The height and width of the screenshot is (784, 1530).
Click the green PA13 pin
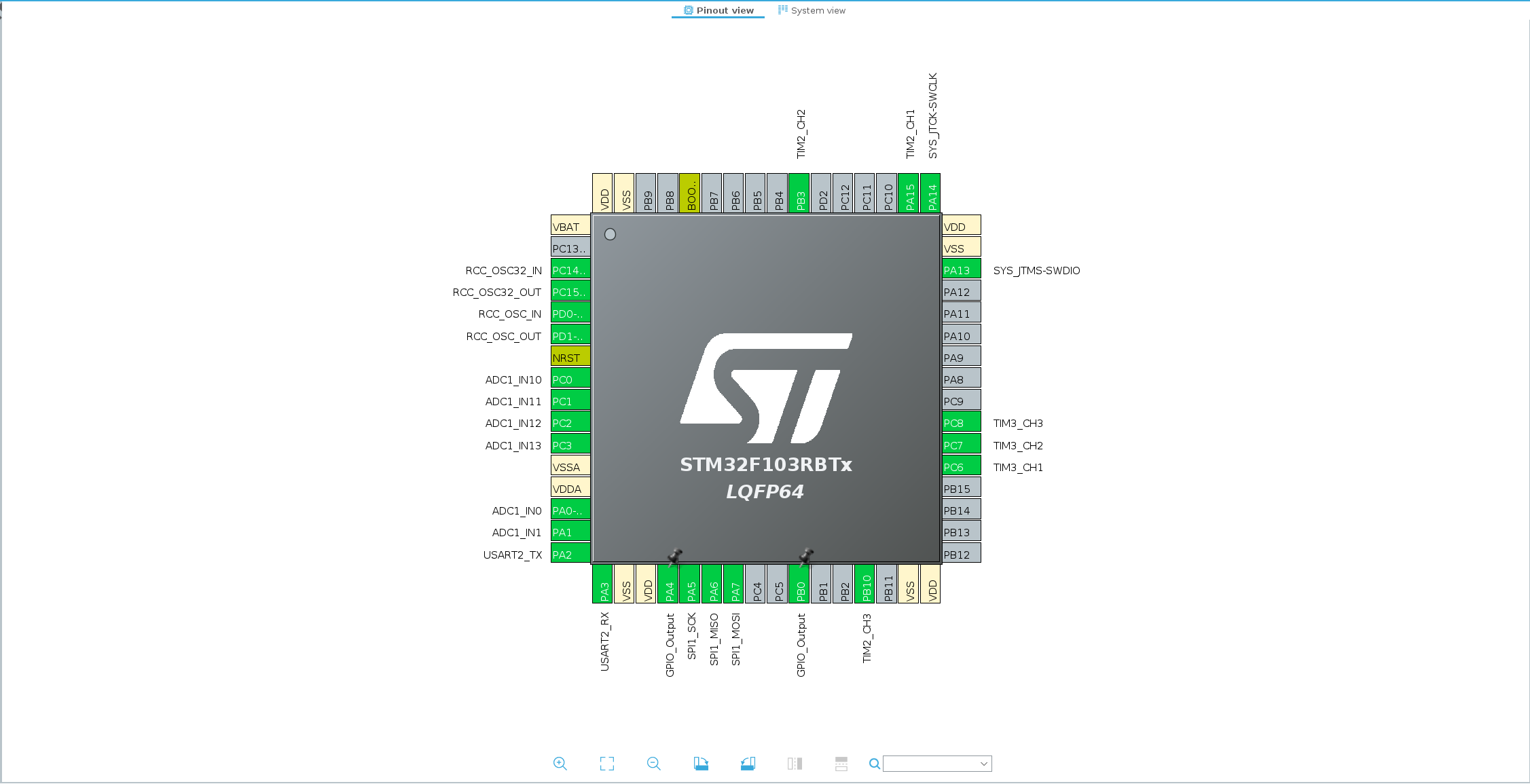[x=961, y=269]
